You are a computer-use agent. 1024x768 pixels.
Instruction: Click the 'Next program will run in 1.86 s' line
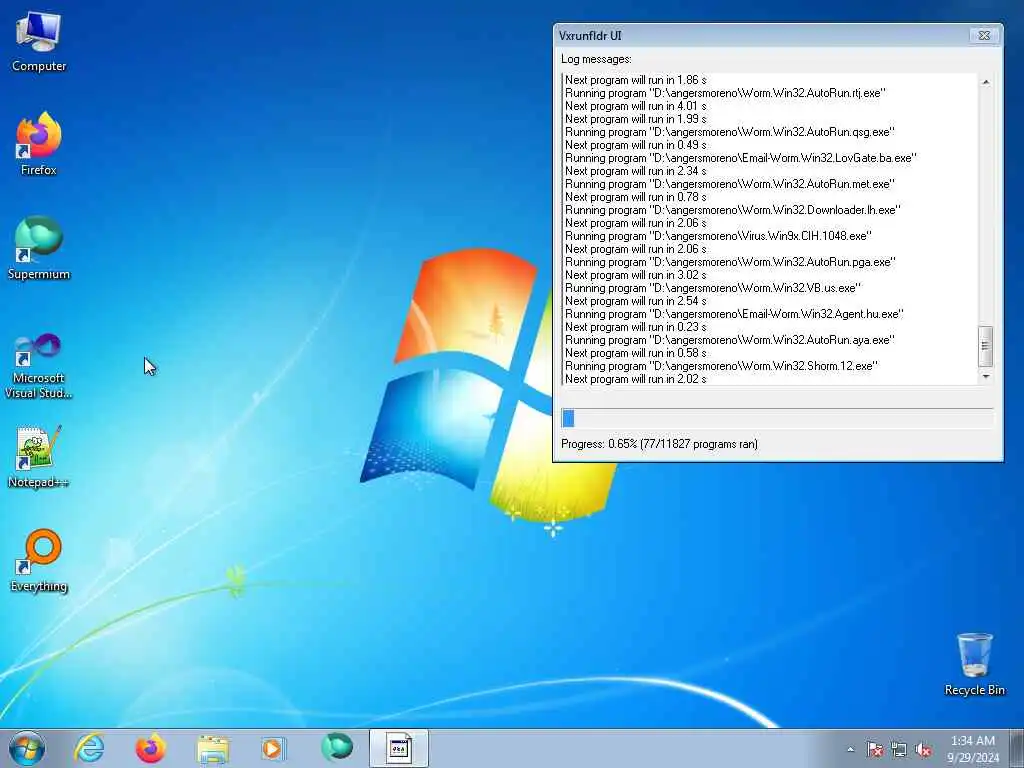635,80
